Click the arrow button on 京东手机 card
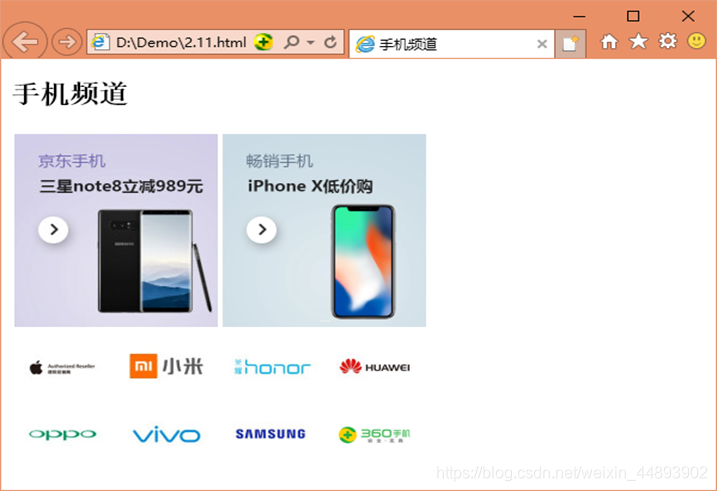Screen dimensions: 717x491 tap(54, 229)
